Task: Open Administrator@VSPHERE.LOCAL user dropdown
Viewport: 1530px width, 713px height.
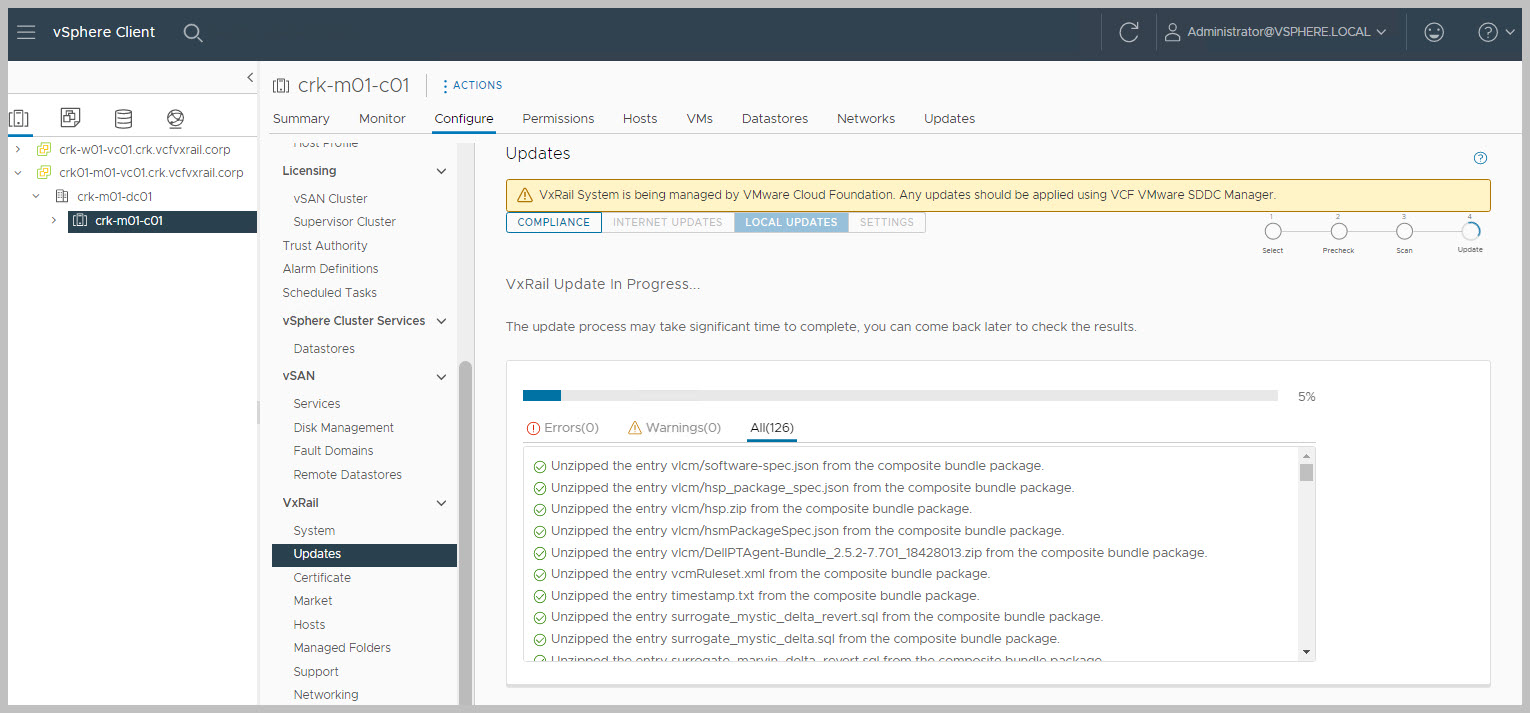Action: click(1276, 32)
